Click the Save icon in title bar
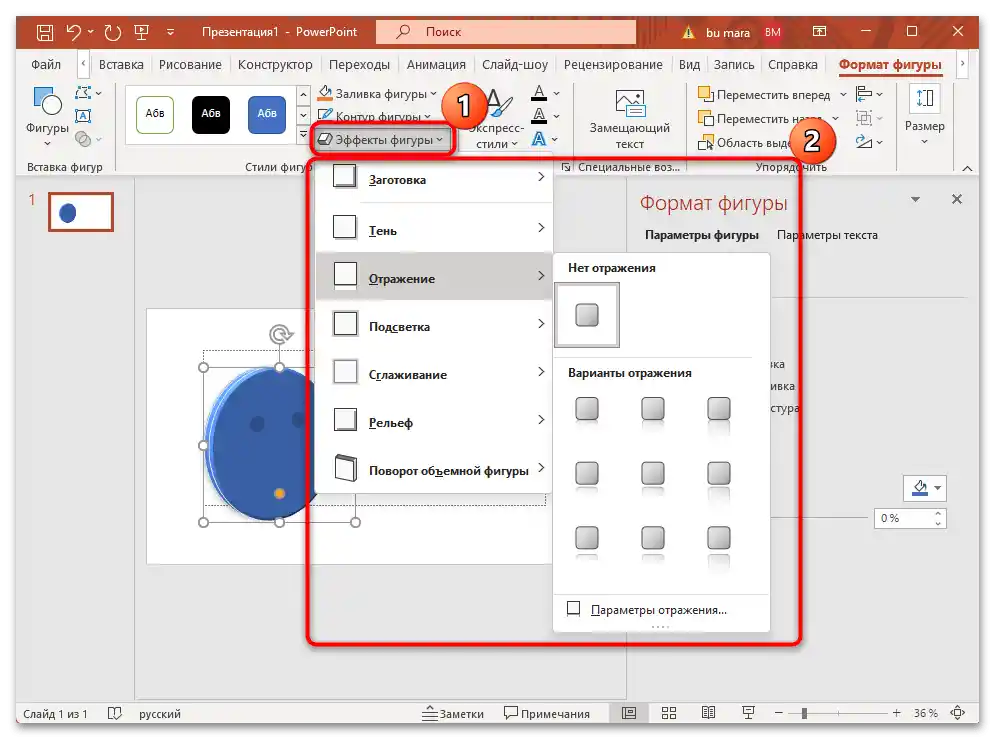The image size is (995, 739). 45,32
